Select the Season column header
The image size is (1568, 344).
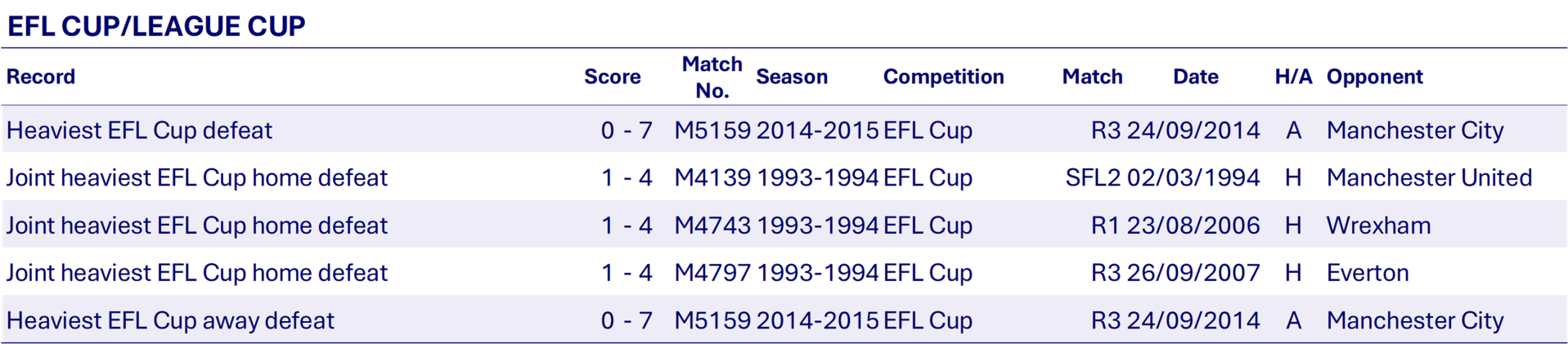[x=792, y=77]
